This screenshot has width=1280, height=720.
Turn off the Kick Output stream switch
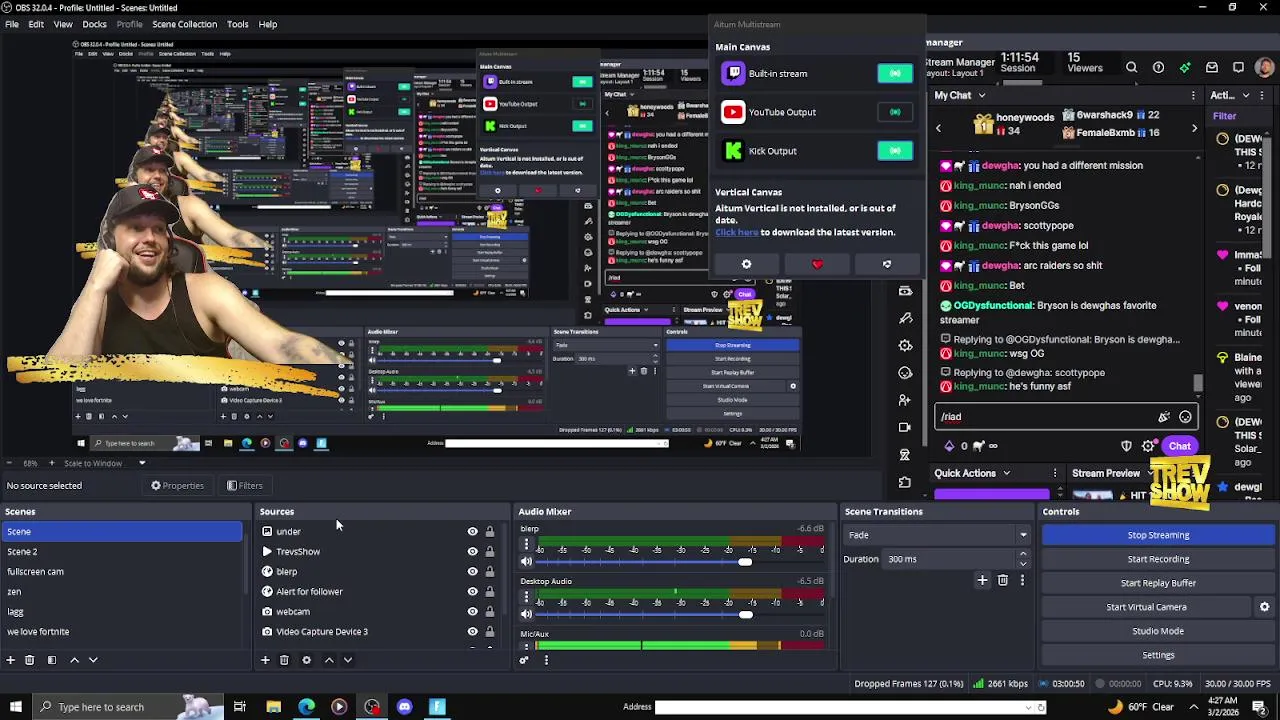(895, 151)
